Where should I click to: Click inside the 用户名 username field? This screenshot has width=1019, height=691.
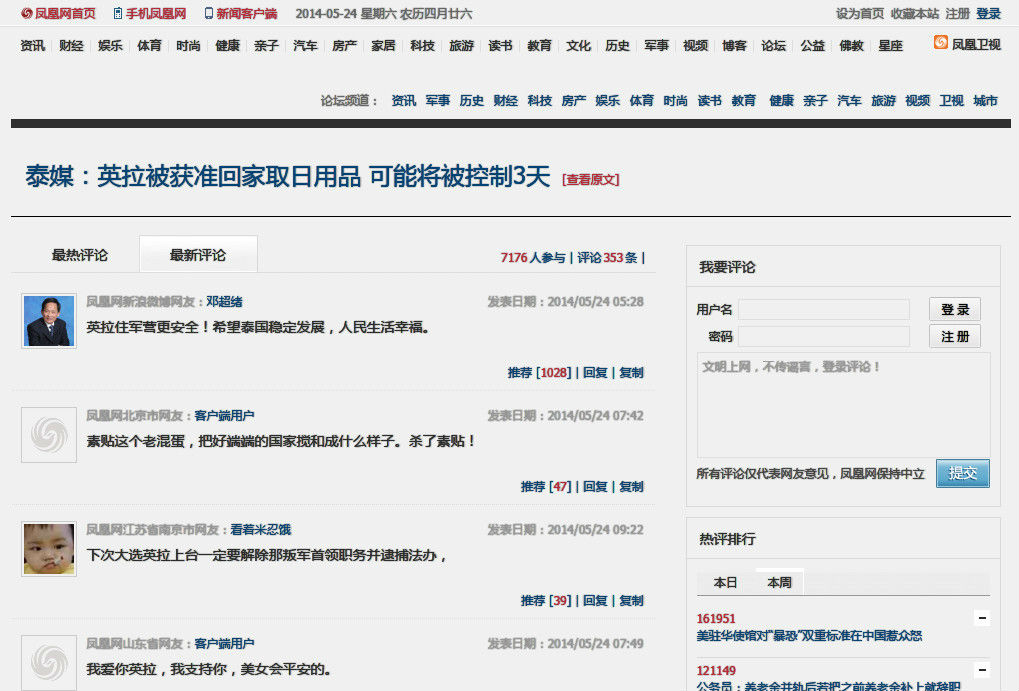pos(823,309)
